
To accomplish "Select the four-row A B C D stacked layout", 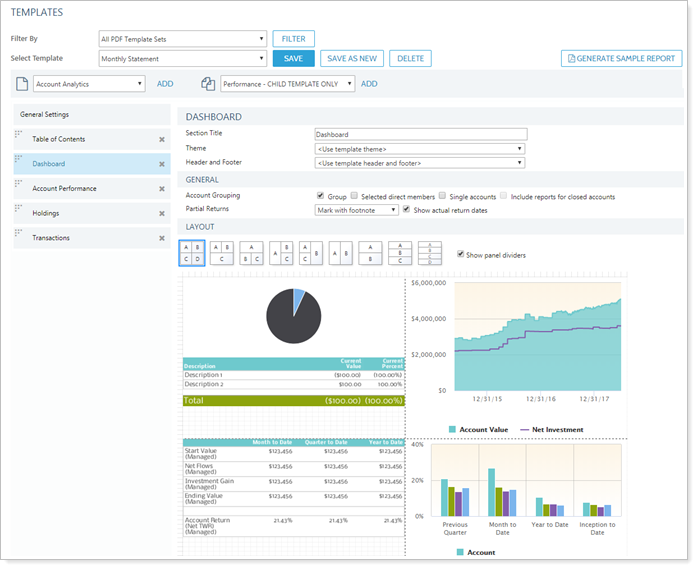I will pyautogui.click(x=429, y=254).
